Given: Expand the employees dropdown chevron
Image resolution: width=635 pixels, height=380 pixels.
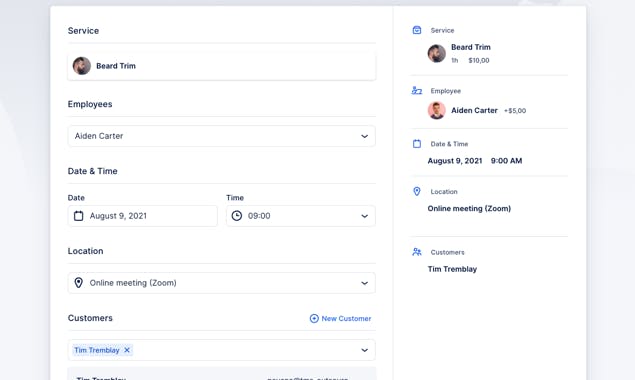Looking at the screenshot, I should tap(364, 136).
